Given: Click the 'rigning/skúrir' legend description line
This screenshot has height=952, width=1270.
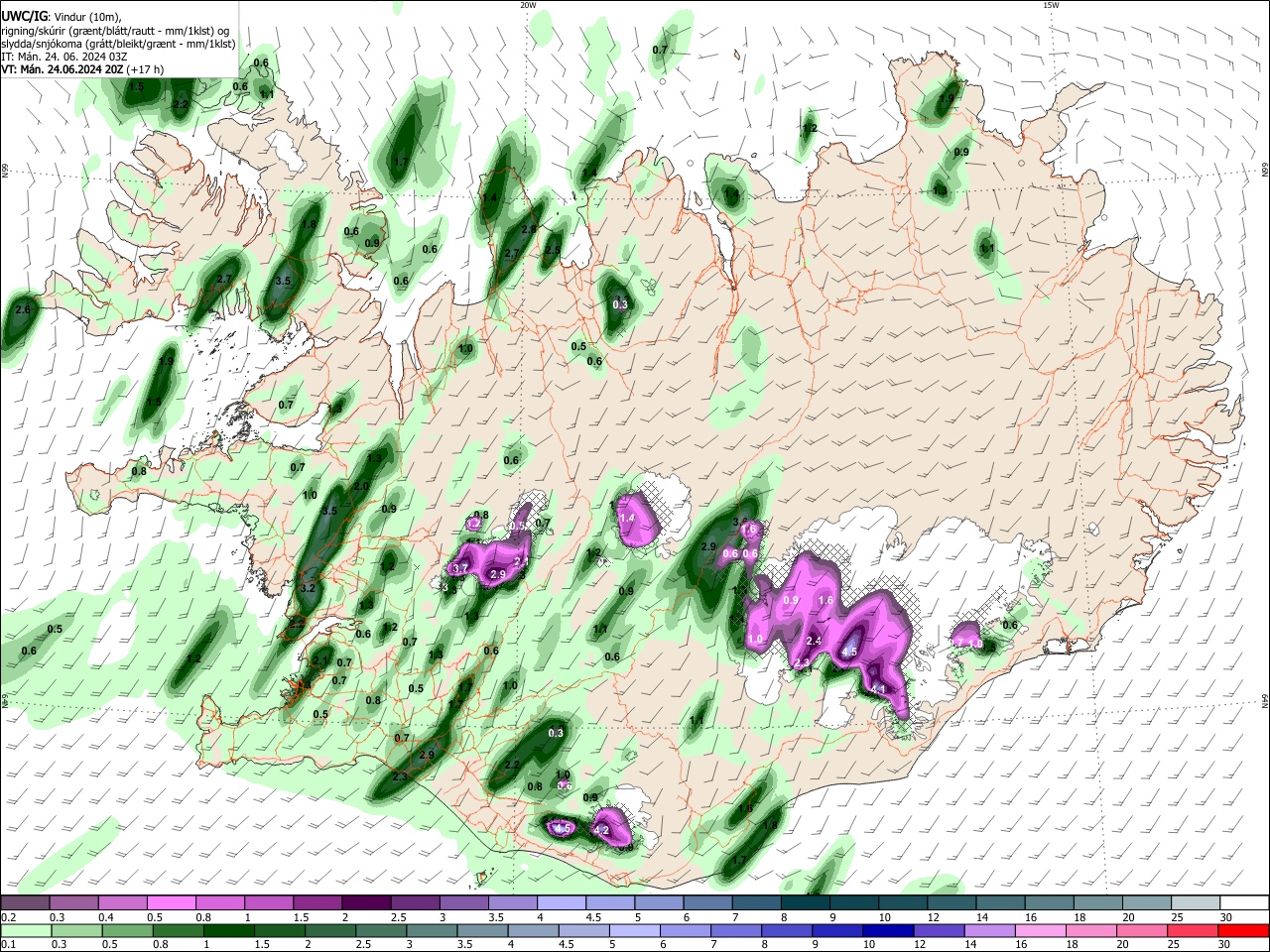Looking at the screenshot, I should [115, 31].
